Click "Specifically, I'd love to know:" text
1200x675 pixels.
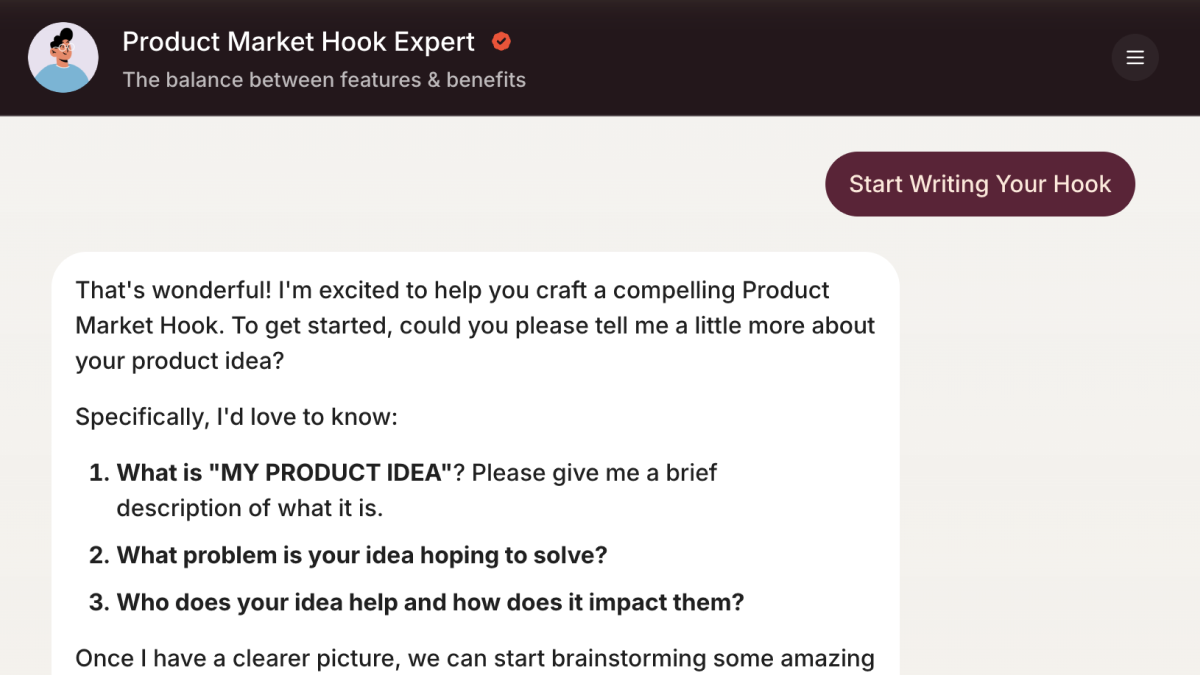click(x=236, y=416)
